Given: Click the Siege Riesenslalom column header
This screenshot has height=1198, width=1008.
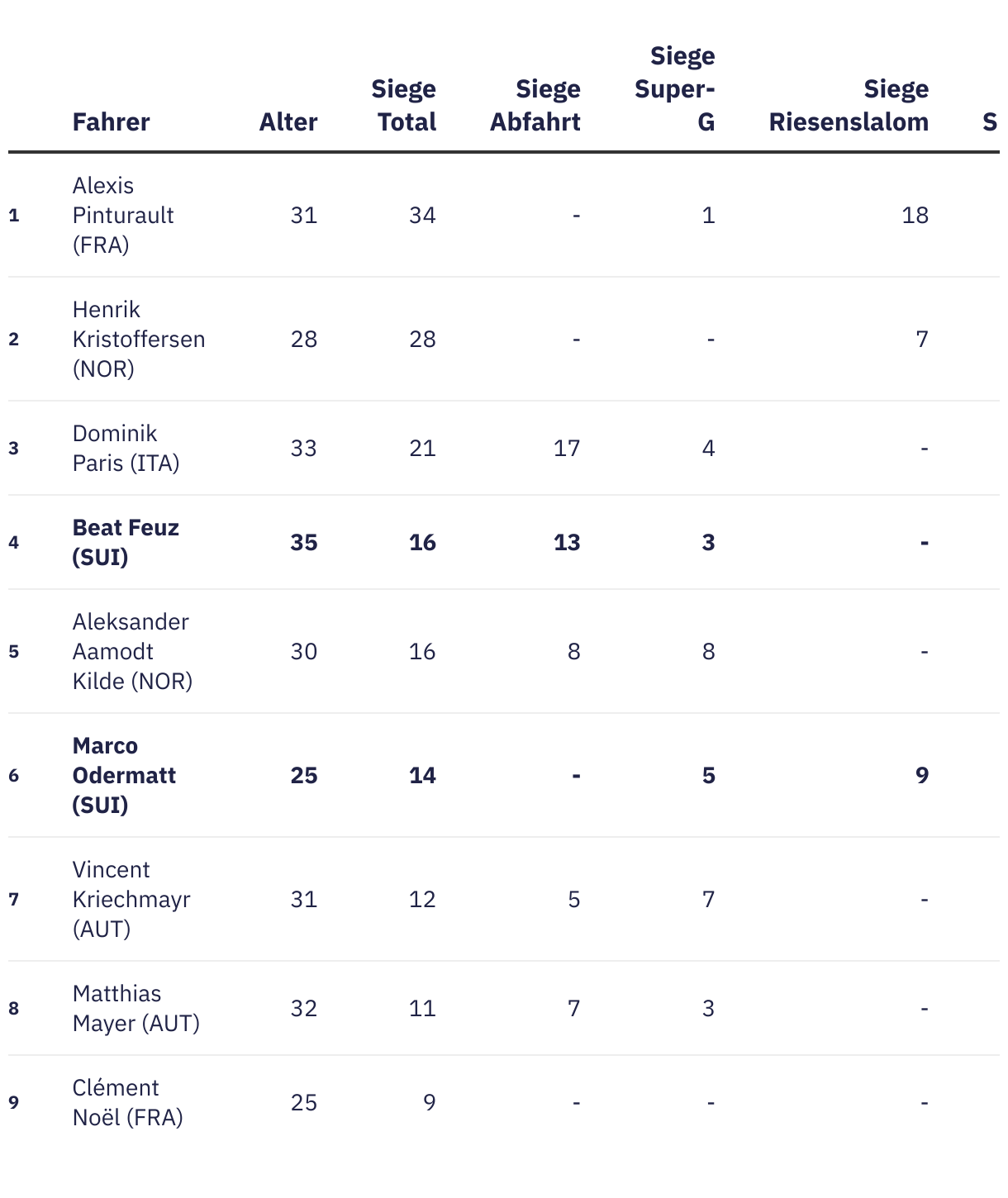Looking at the screenshot, I should pyautogui.click(x=849, y=106).
